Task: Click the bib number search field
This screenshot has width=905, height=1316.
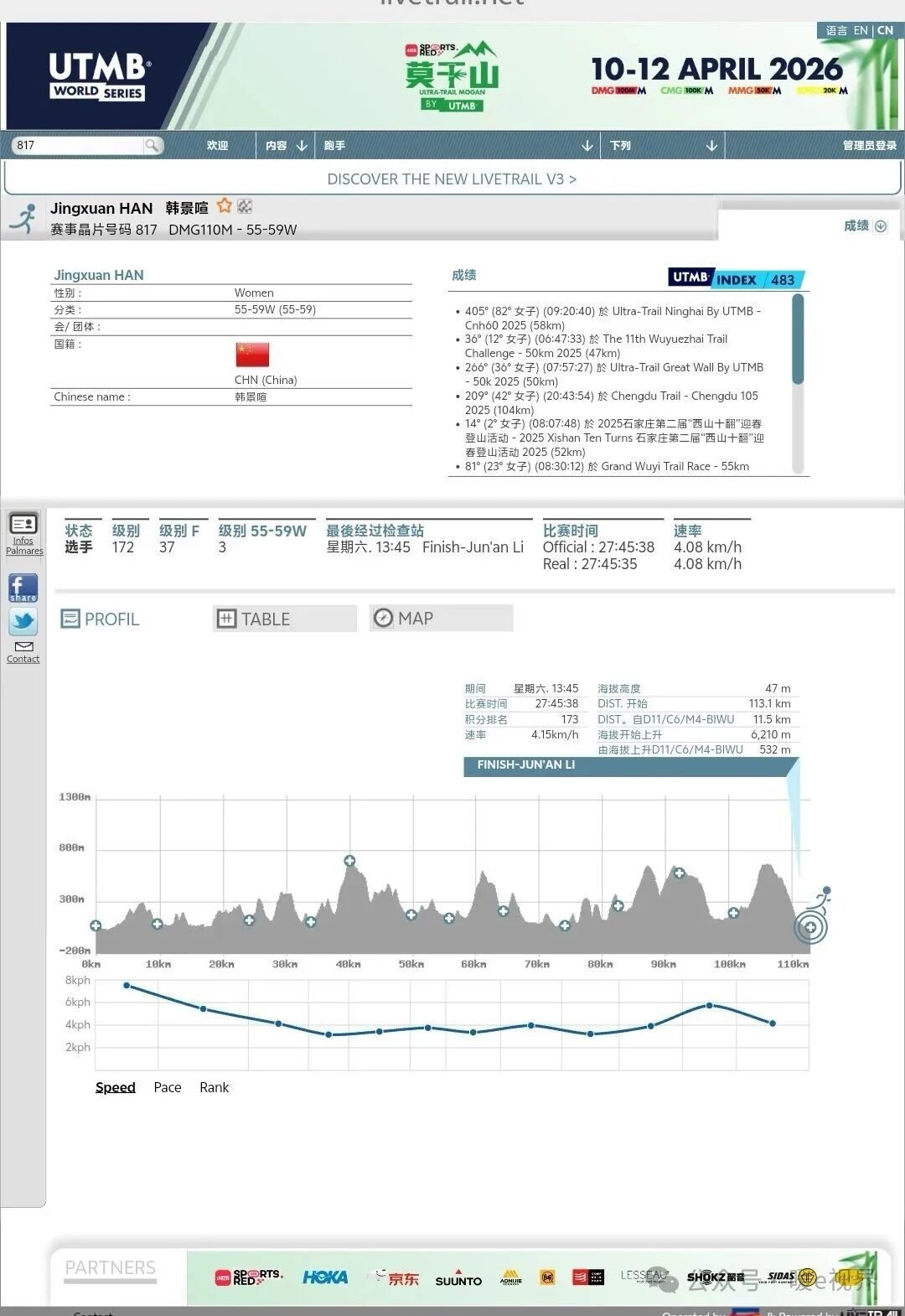Action: click(78, 145)
